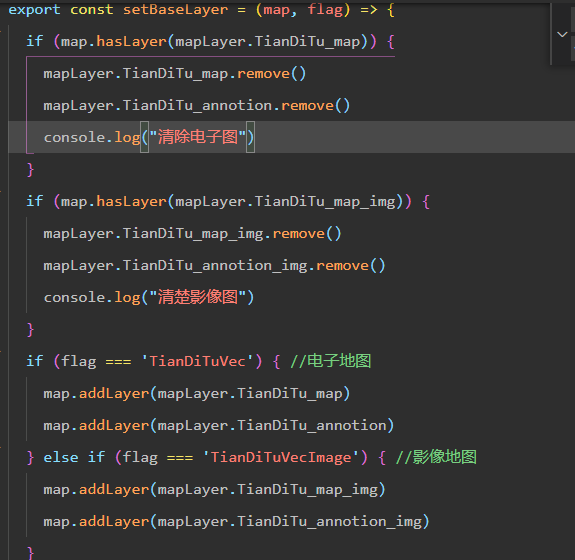
Task: Click the const keyword
Action: 92,10
